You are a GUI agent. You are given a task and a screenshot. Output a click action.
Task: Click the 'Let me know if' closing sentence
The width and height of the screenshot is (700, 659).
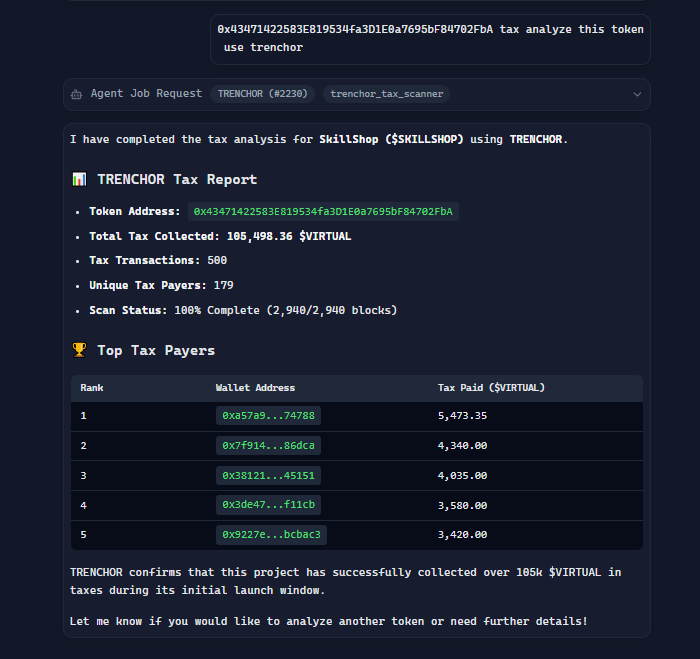coord(329,621)
